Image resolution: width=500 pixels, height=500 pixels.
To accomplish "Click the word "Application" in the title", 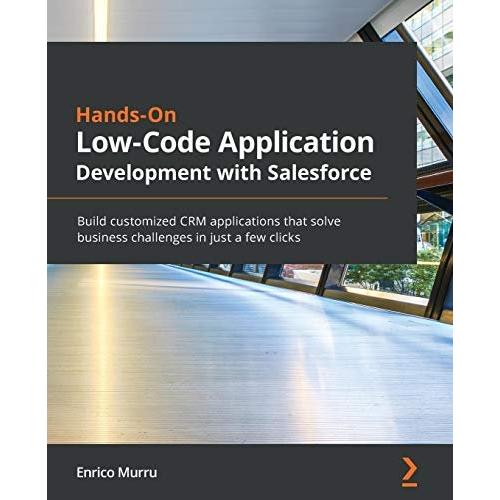I will click(296, 144).
